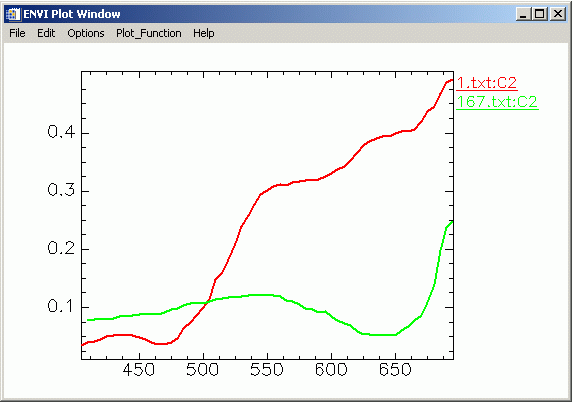Image resolution: width=573 pixels, height=402 pixels.
Task: Click the 450 x-axis tick label
Action: (x=138, y=370)
